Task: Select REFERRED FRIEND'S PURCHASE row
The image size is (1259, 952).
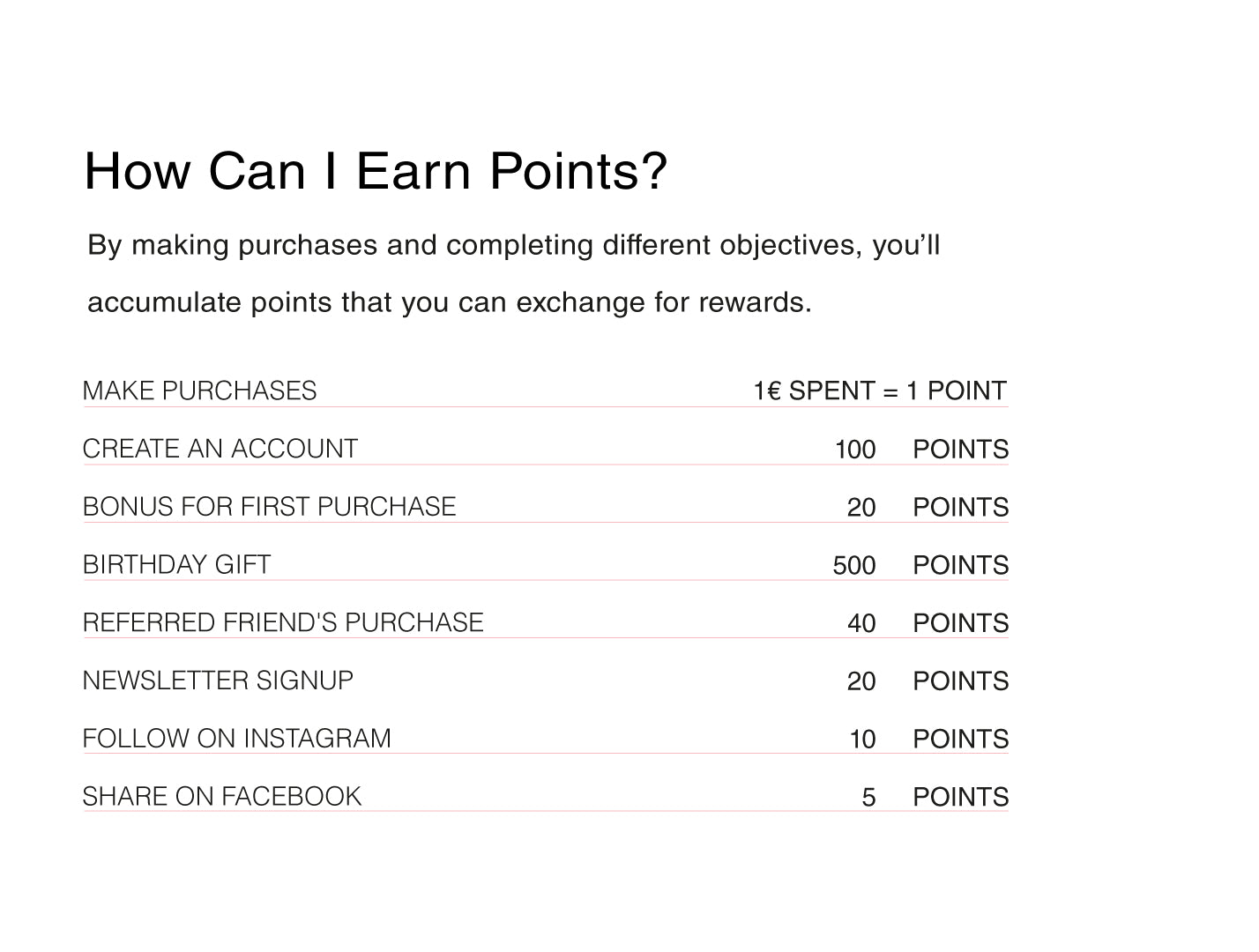Action: click(546, 622)
